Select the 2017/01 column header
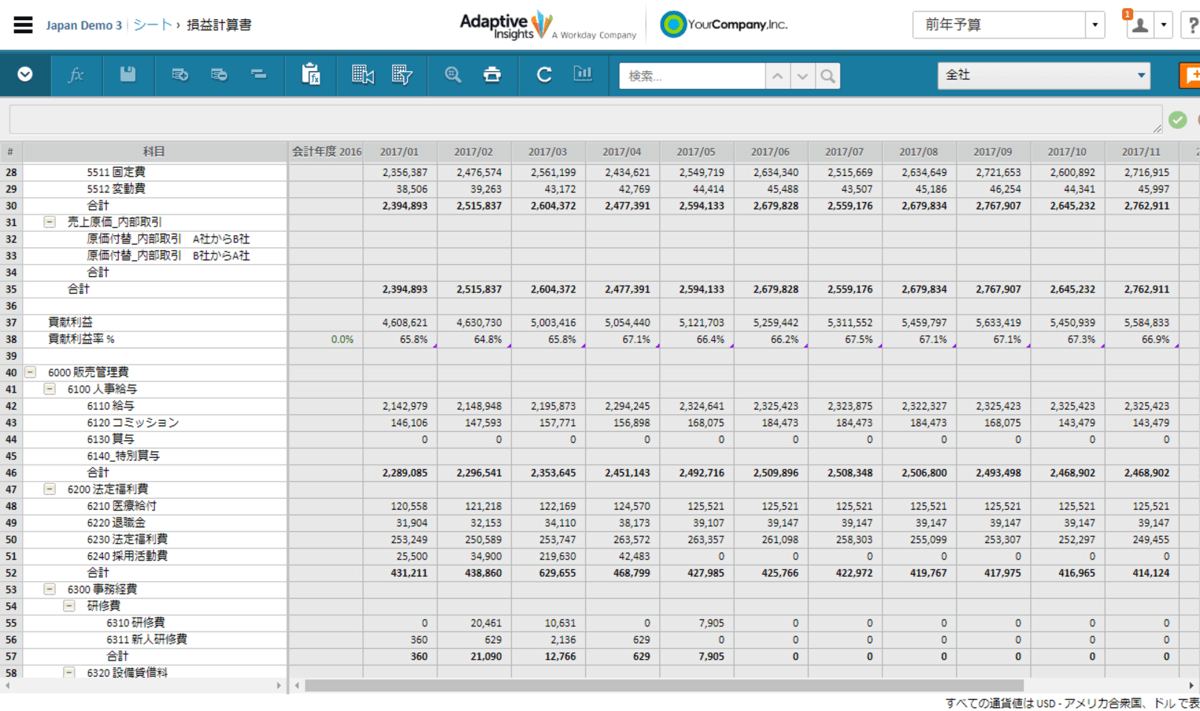 400,152
